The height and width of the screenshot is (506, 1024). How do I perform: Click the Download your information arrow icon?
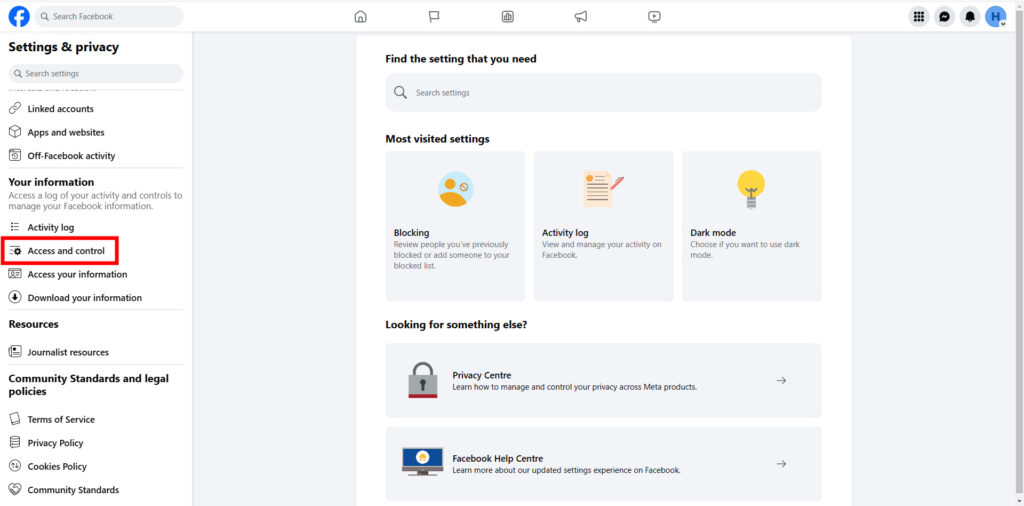click(x=15, y=298)
